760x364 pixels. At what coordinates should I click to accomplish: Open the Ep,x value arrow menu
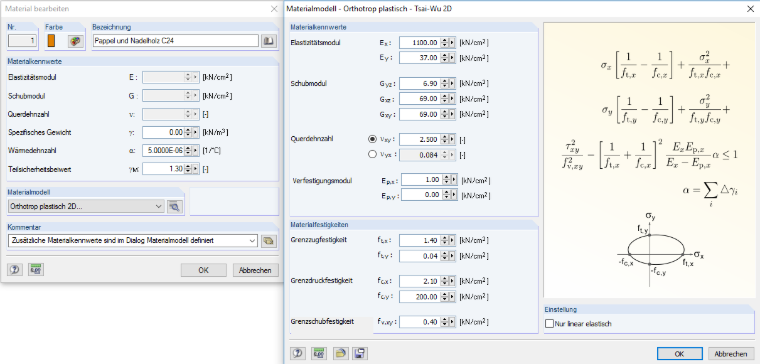point(454,180)
